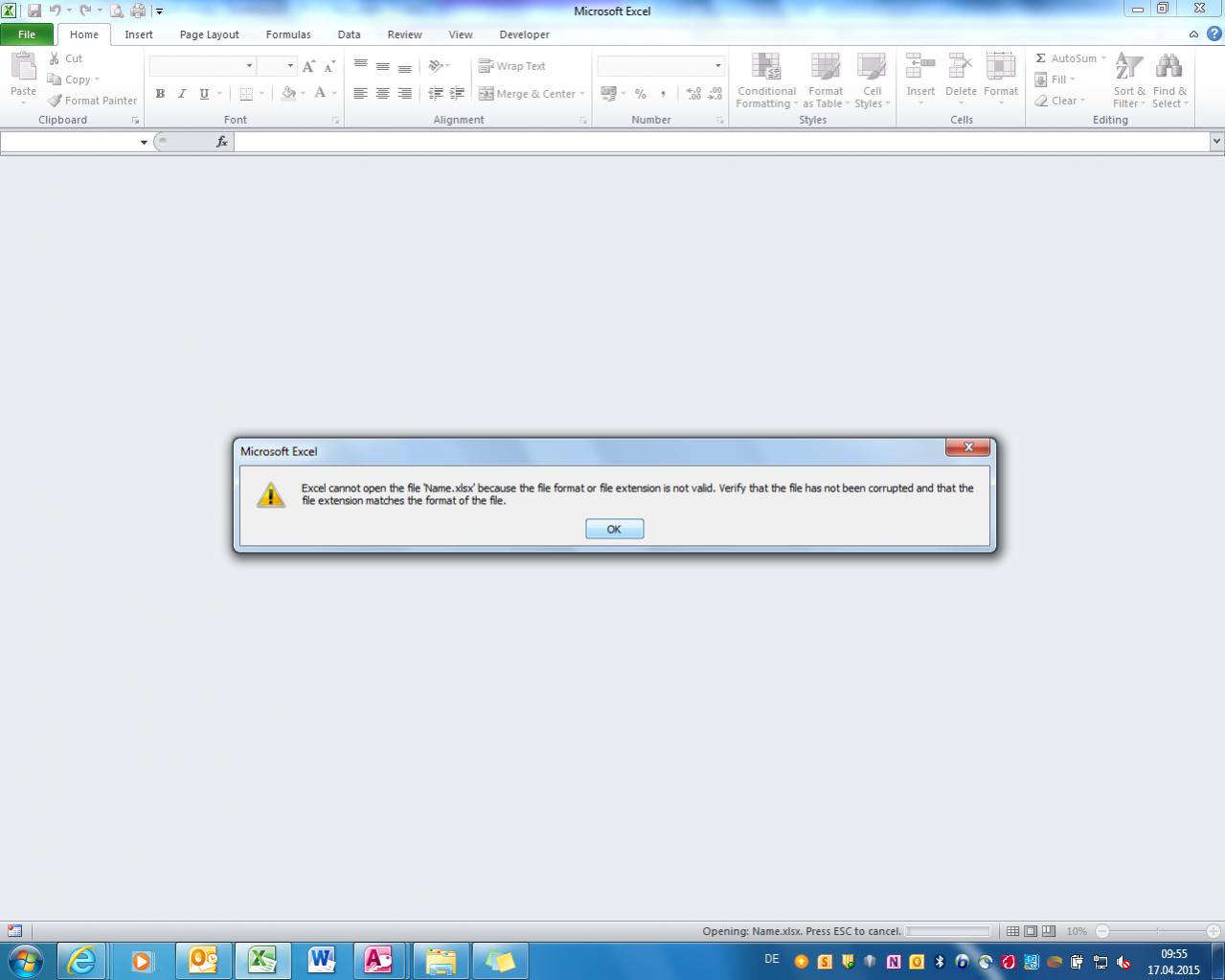Open the number format dropdown

click(717, 66)
